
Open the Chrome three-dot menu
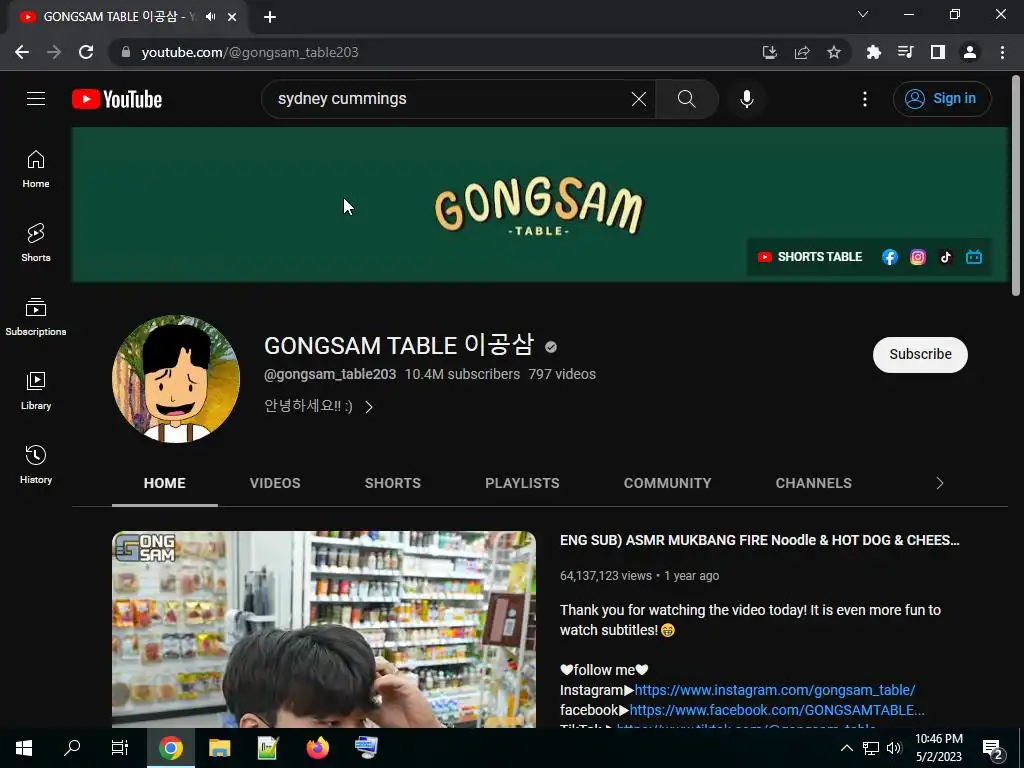1002,52
